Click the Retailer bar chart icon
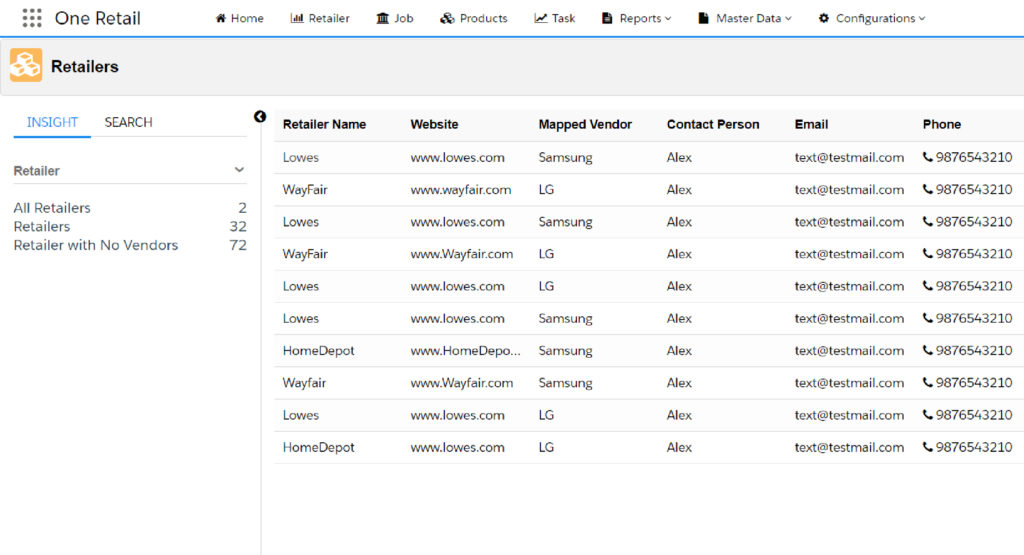 click(x=296, y=18)
